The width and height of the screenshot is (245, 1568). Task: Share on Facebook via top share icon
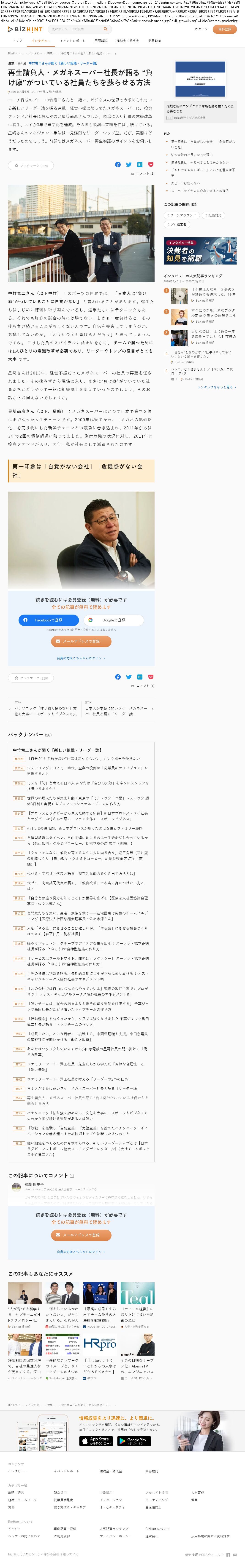click(x=118, y=164)
